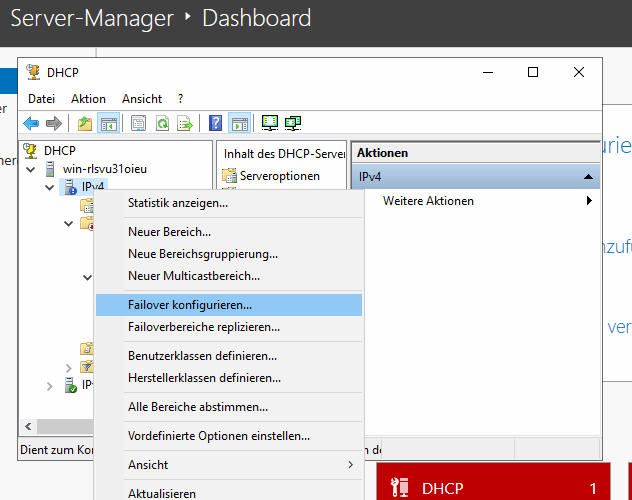Open the Aktion menu
The width and height of the screenshot is (632, 500).
(88, 99)
